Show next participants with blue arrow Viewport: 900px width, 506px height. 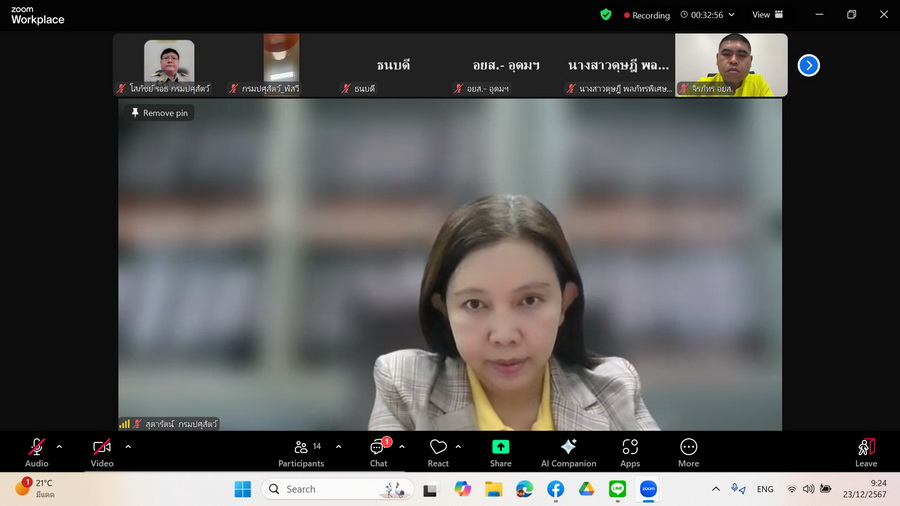(x=809, y=65)
